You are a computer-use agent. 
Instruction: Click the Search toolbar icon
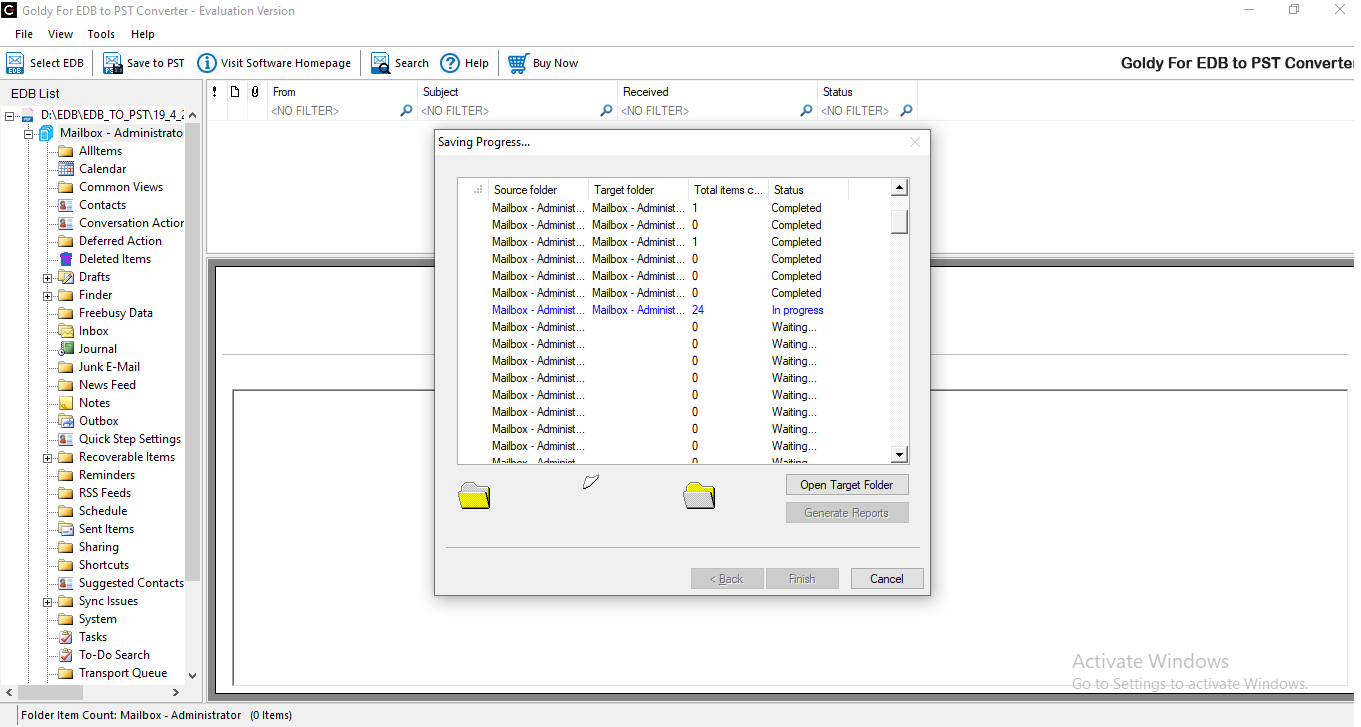click(x=381, y=63)
